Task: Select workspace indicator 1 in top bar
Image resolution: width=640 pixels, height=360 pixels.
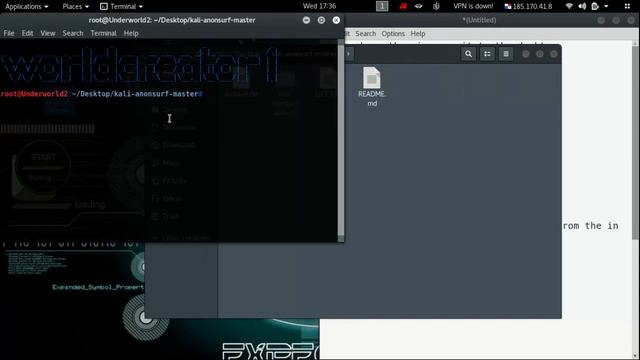Action: (382, 6)
